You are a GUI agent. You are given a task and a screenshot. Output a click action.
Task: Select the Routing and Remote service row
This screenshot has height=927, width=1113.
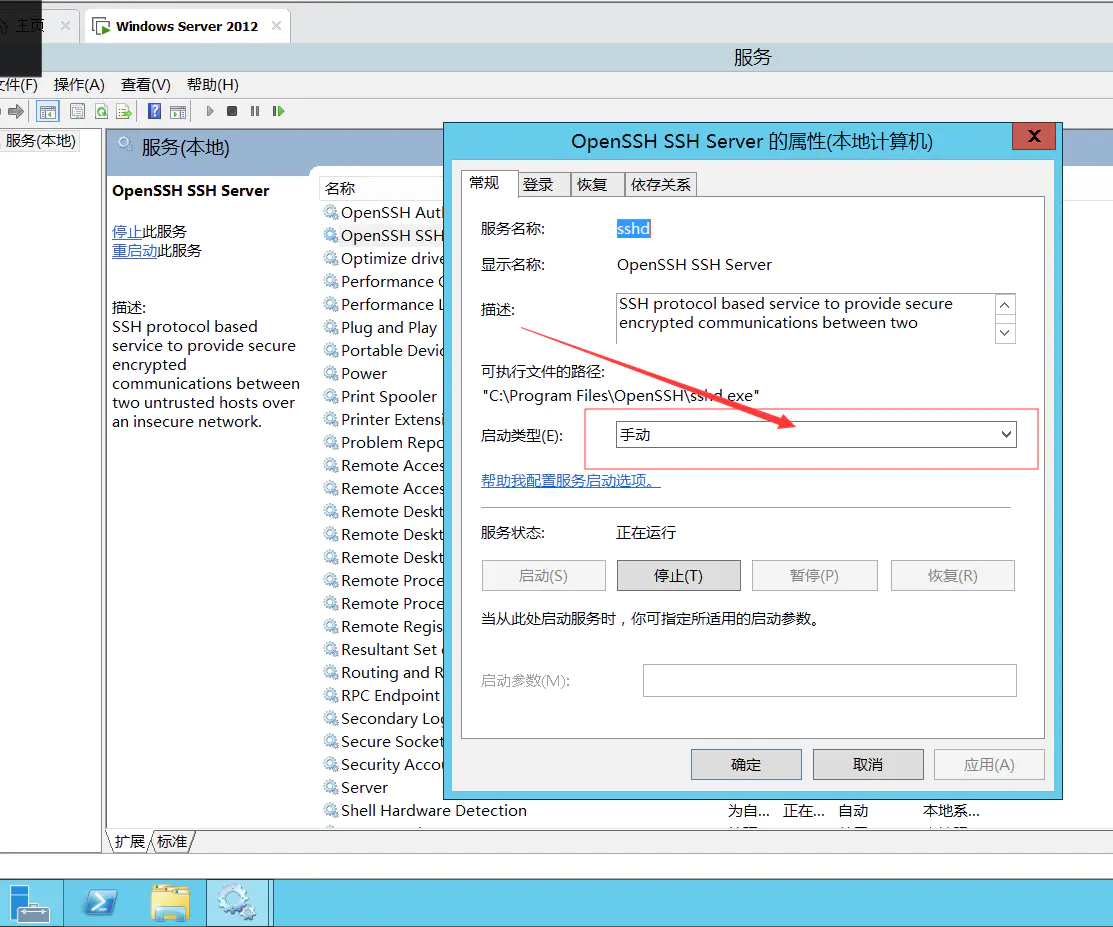point(383,672)
